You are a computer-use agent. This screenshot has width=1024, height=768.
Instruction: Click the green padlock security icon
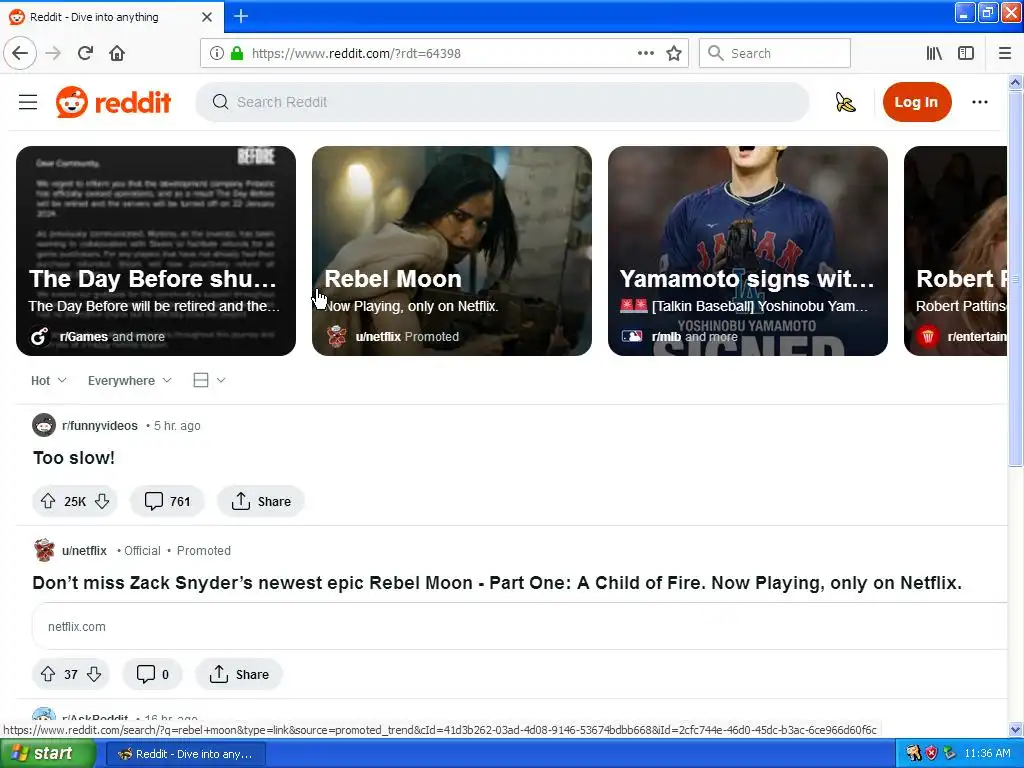pos(237,53)
